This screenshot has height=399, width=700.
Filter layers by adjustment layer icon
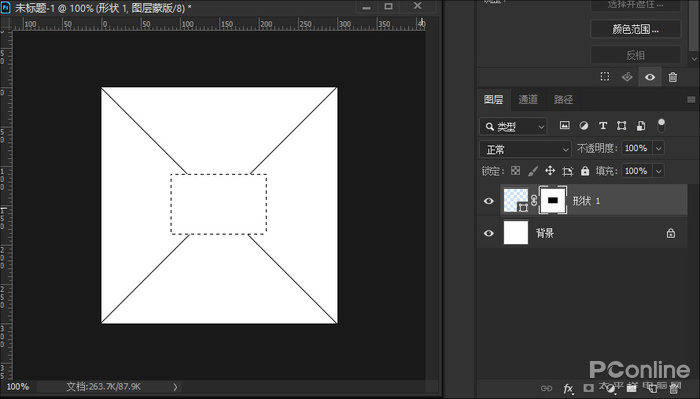click(x=584, y=125)
